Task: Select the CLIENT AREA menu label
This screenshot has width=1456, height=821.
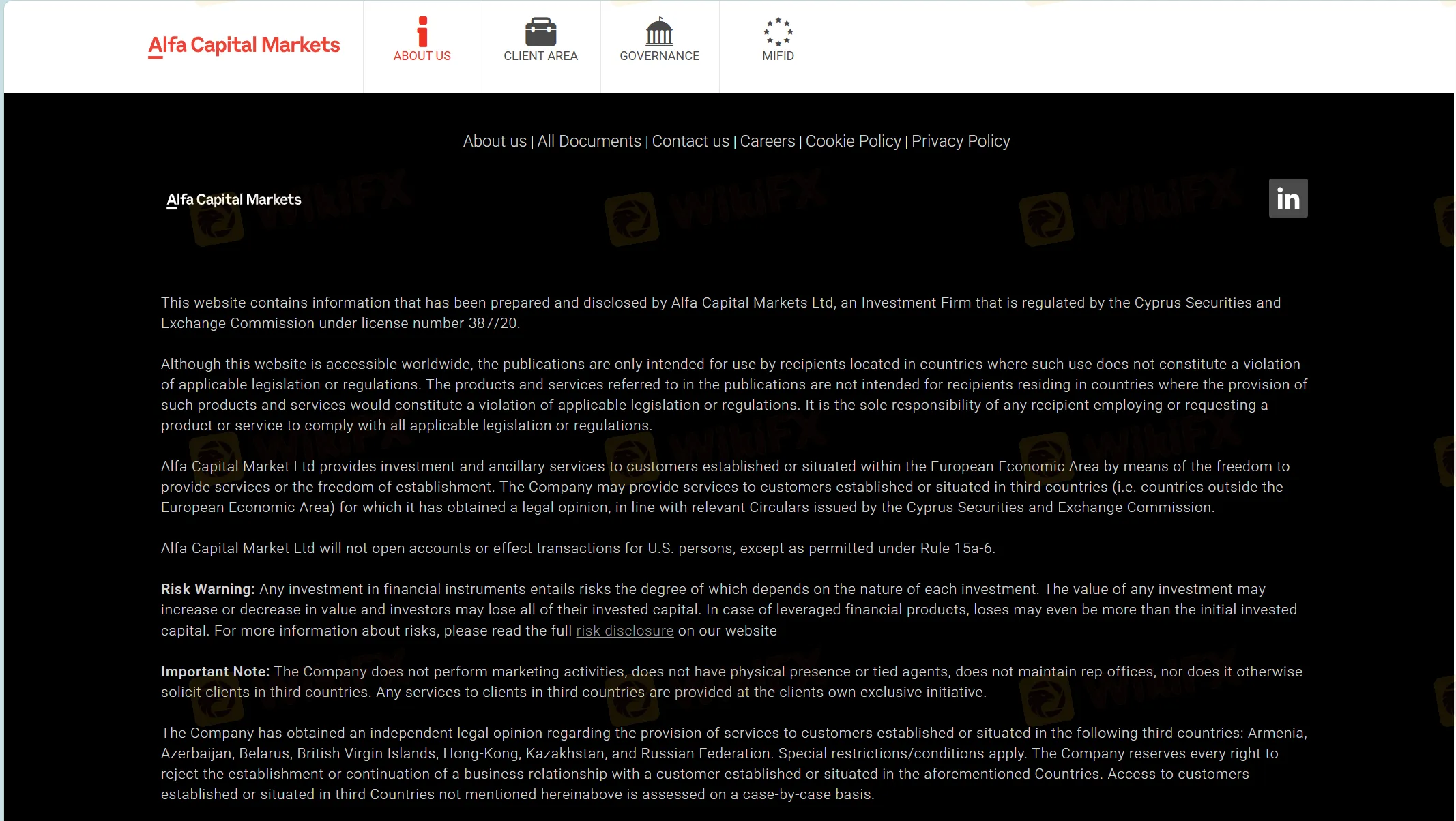Action: (540, 56)
